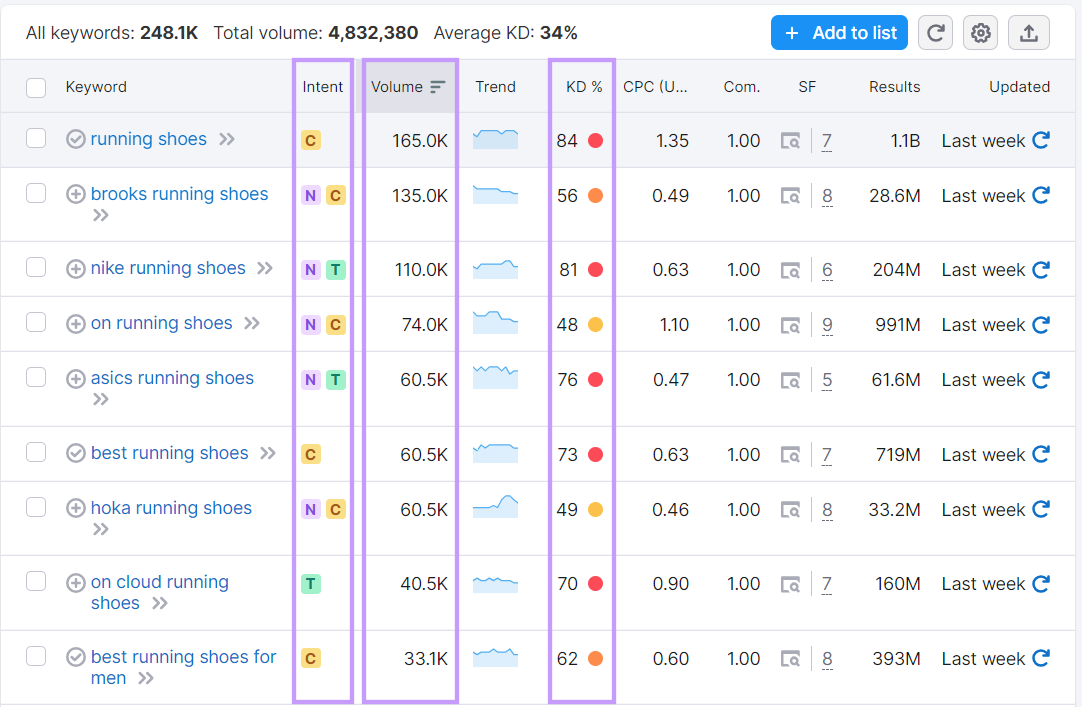The height and width of the screenshot is (707, 1082).
Task: View SERP icon for 'hoka running shoes'
Action: pyautogui.click(x=790, y=510)
